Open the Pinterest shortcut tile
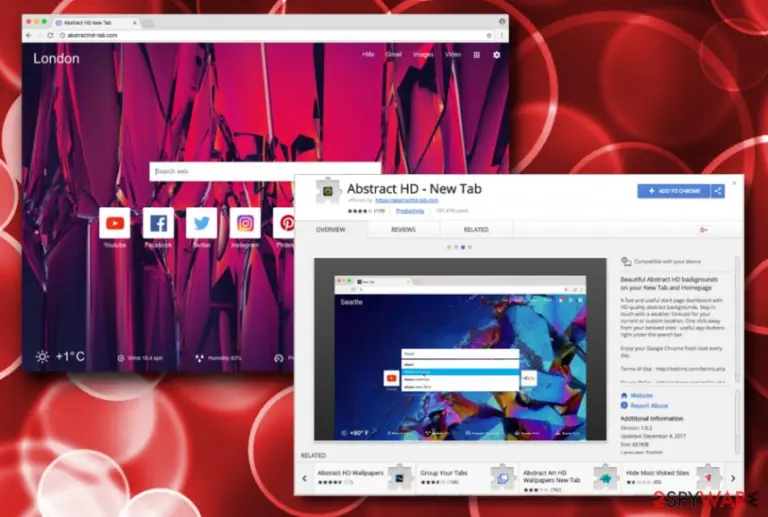 (x=284, y=223)
